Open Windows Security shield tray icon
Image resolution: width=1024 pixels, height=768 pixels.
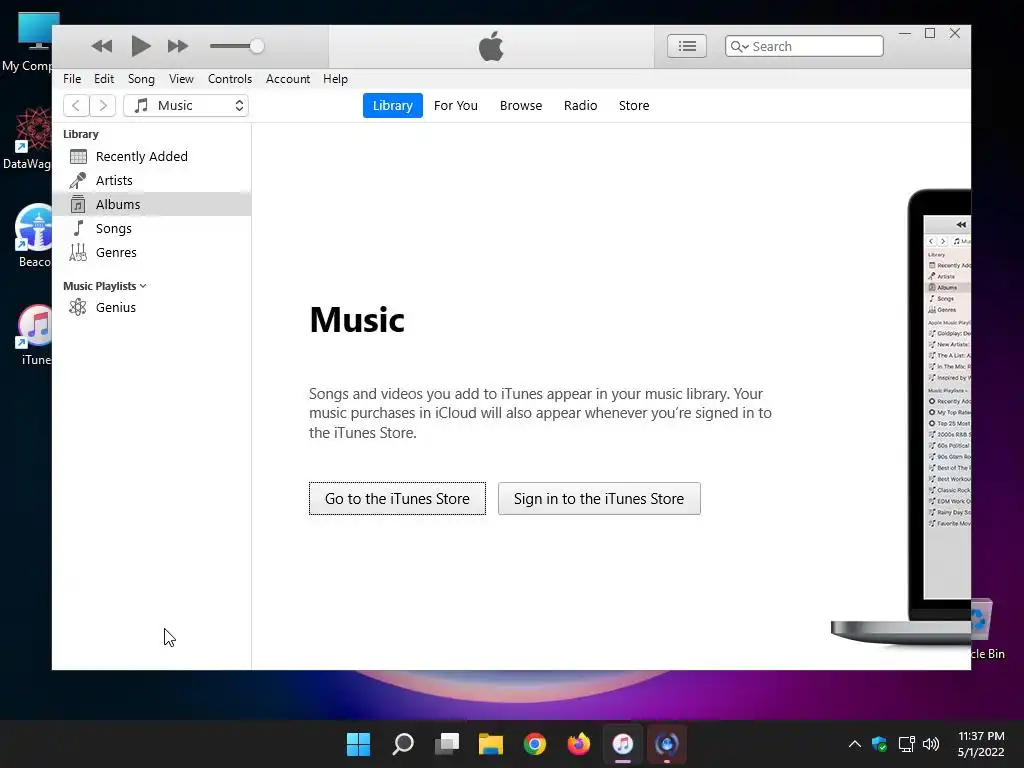pyautogui.click(x=880, y=744)
